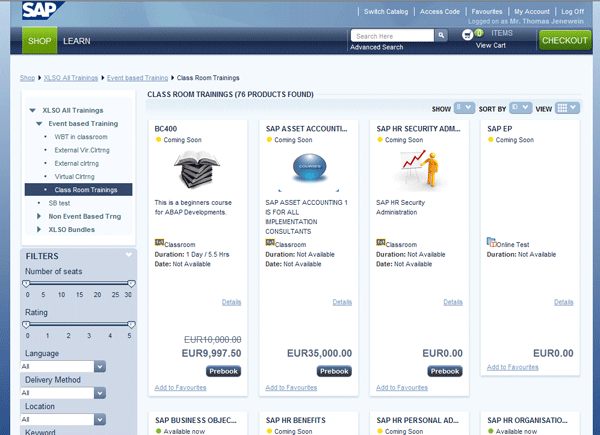Click the yellow Coming Soon dot on BC400
Screen dimensions: 600x435
[158, 140]
